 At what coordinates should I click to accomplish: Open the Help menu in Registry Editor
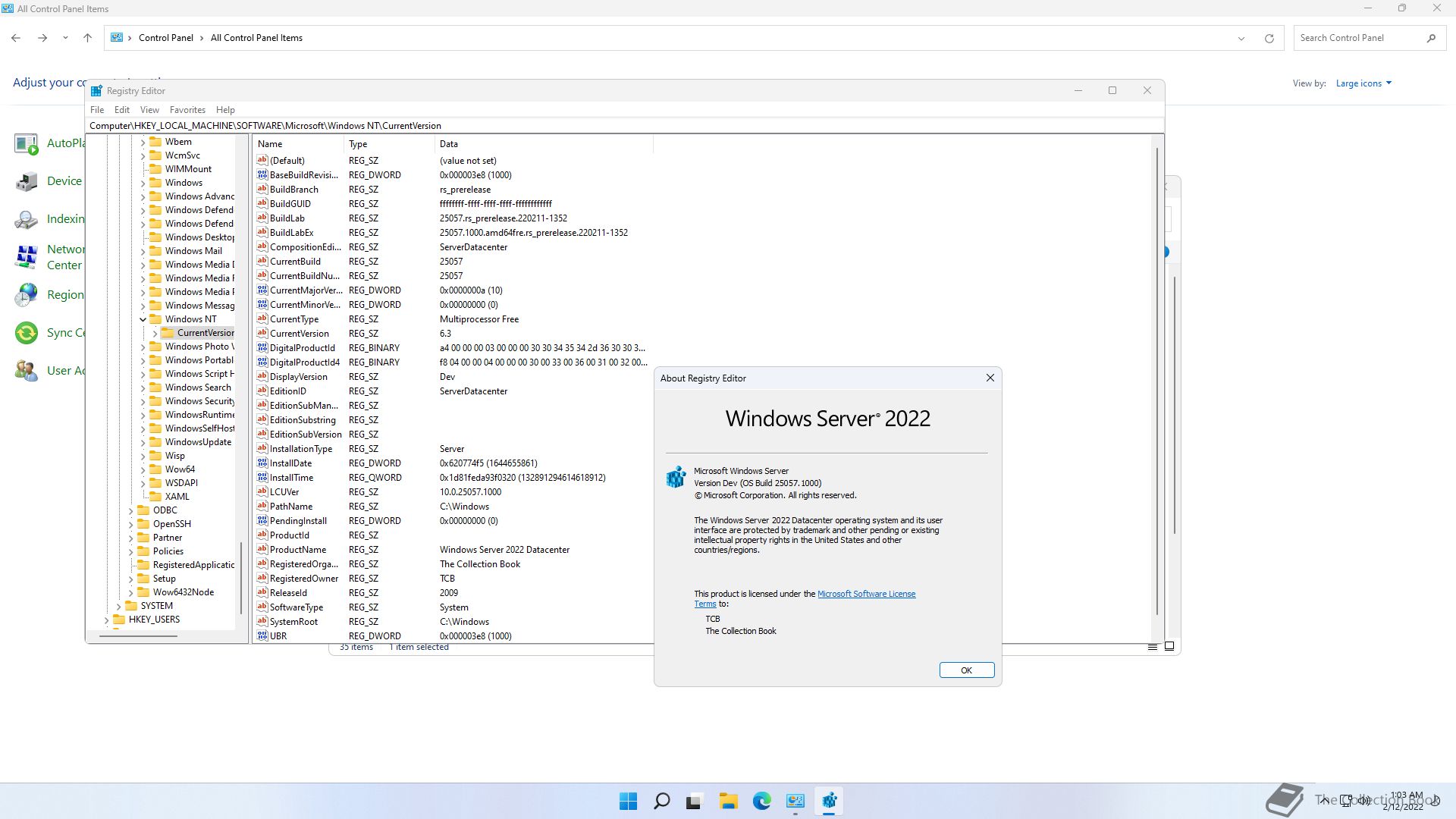[225, 110]
